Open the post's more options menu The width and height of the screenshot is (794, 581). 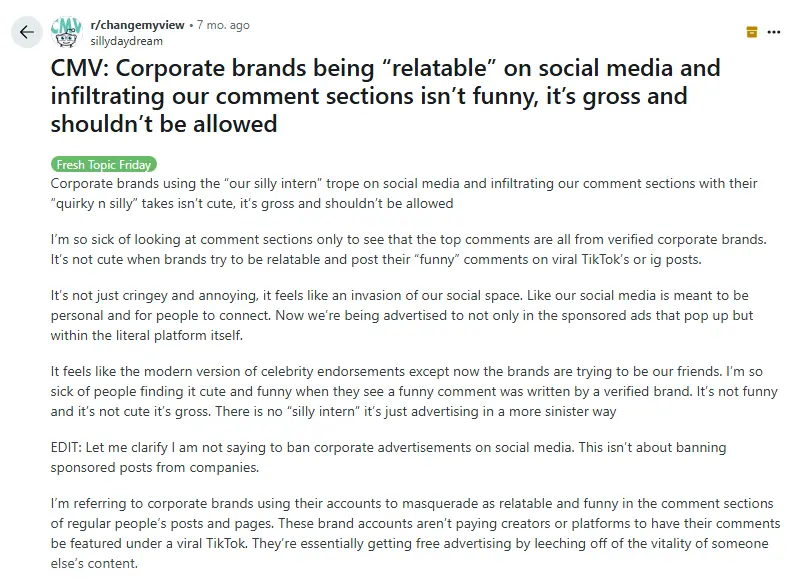click(x=773, y=32)
